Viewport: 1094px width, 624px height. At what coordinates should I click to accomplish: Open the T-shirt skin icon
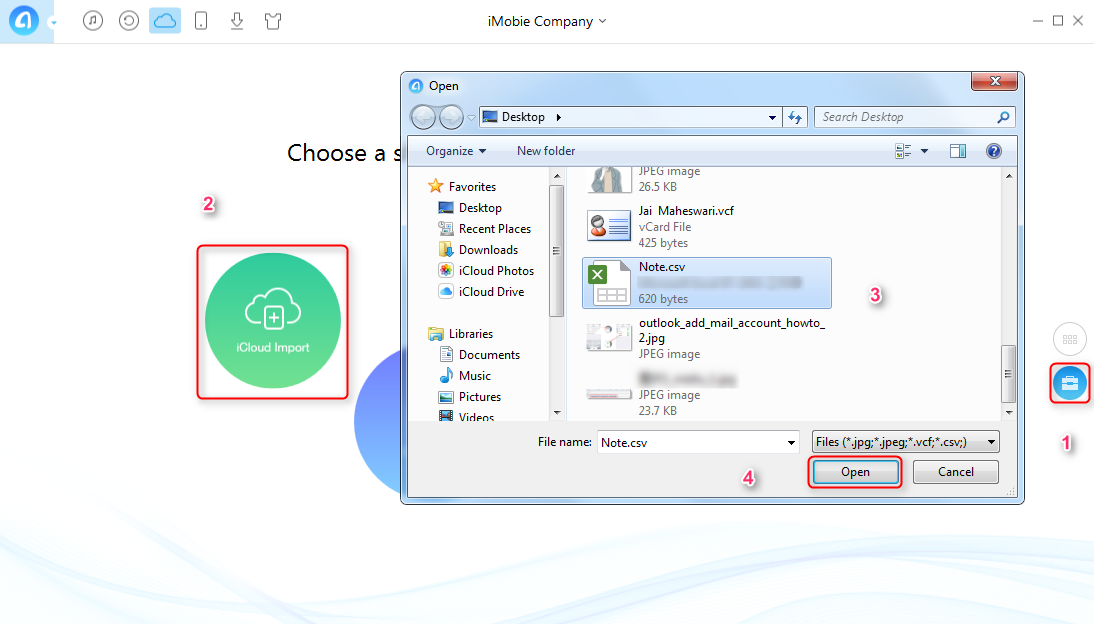[x=273, y=21]
